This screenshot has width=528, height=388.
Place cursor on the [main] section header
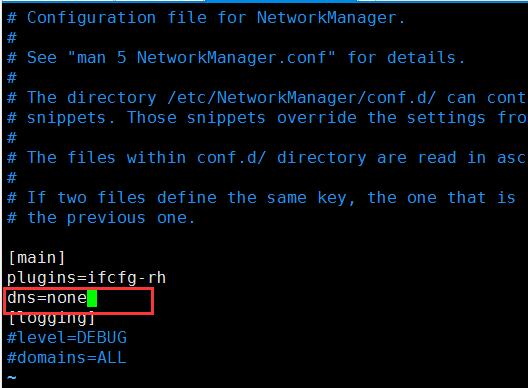[36, 258]
